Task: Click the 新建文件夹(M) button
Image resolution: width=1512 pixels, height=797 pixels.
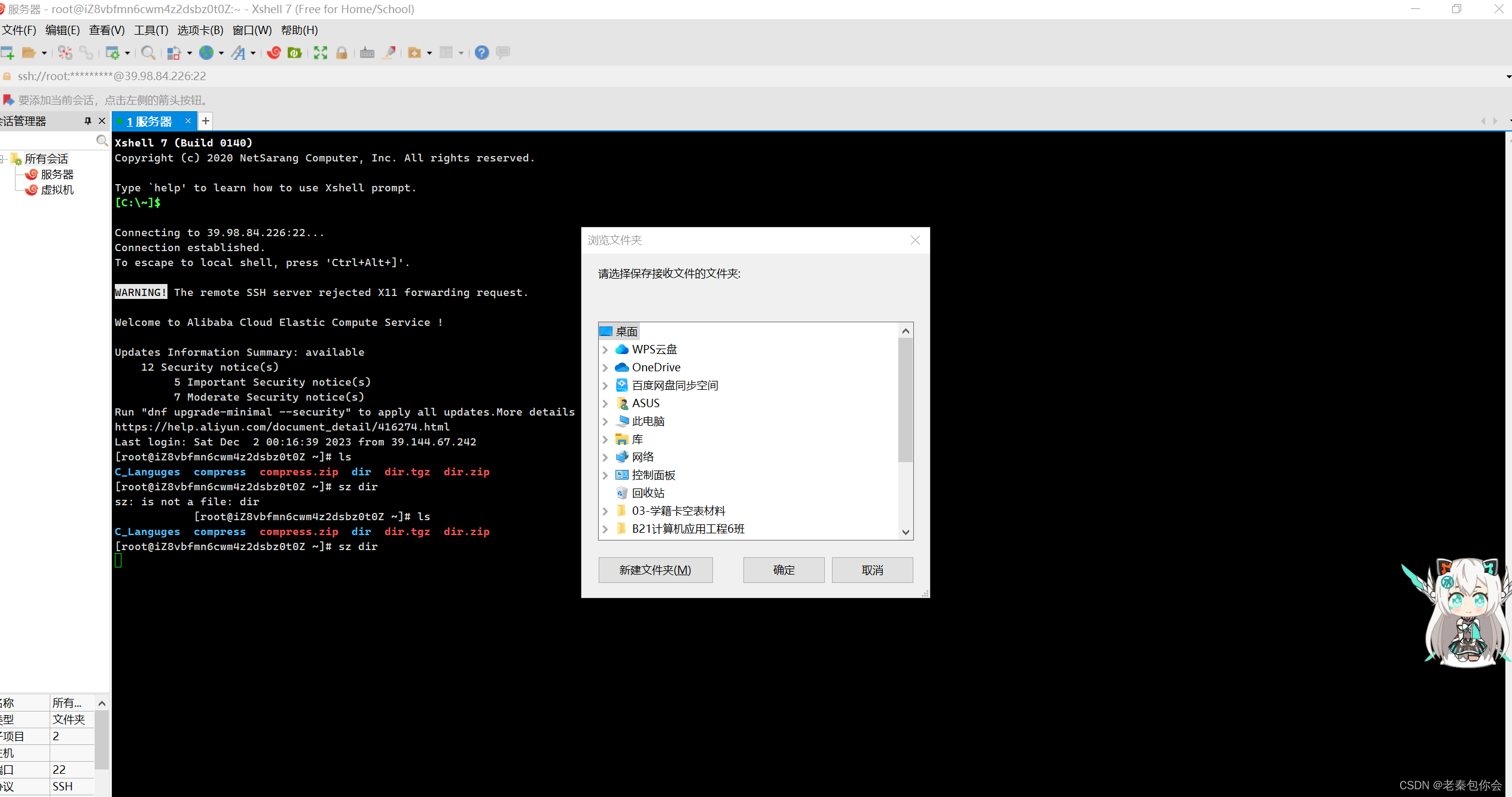Action: pos(656,570)
